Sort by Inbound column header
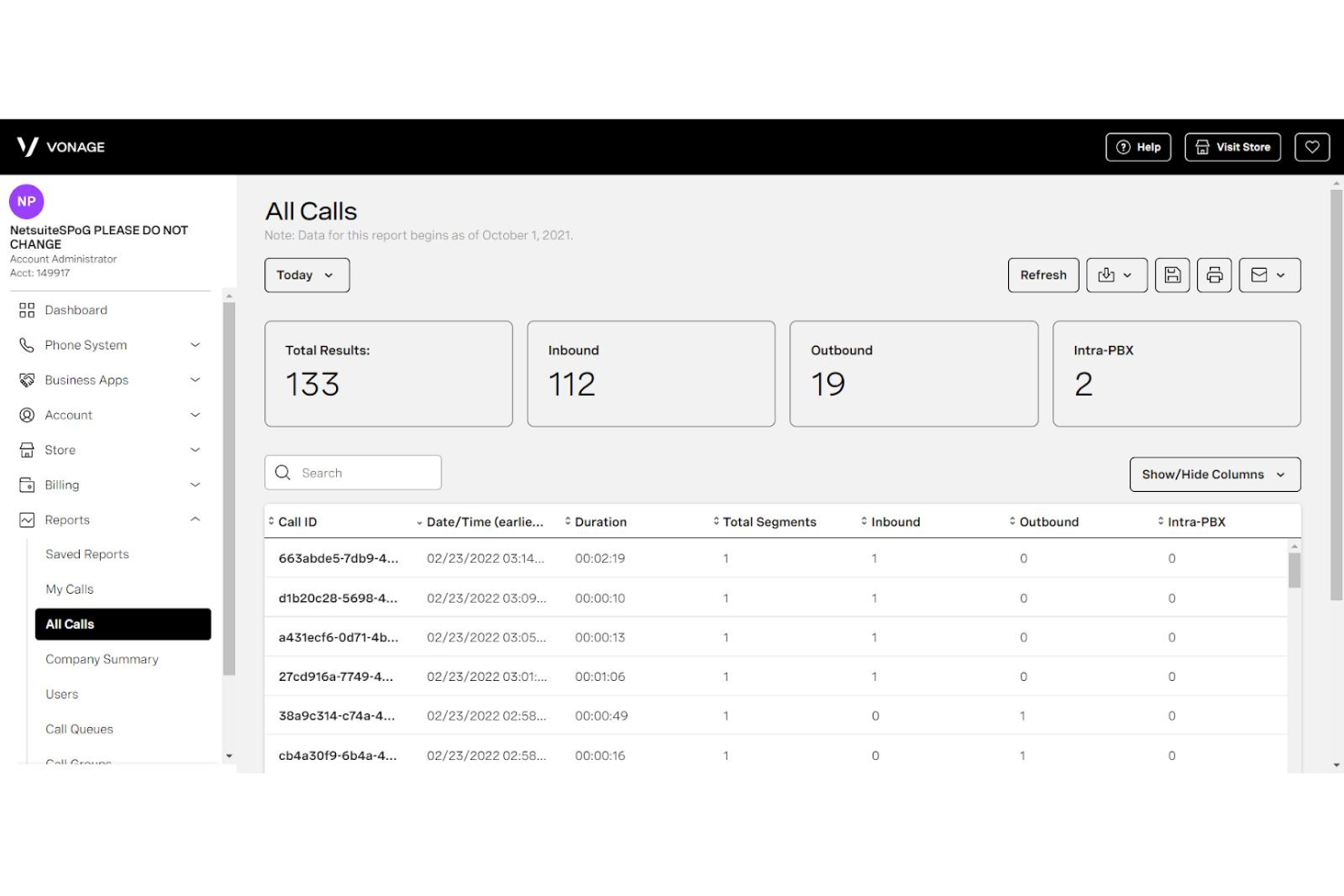Image resolution: width=1344 pixels, height=896 pixels. [x=891, y=522]
